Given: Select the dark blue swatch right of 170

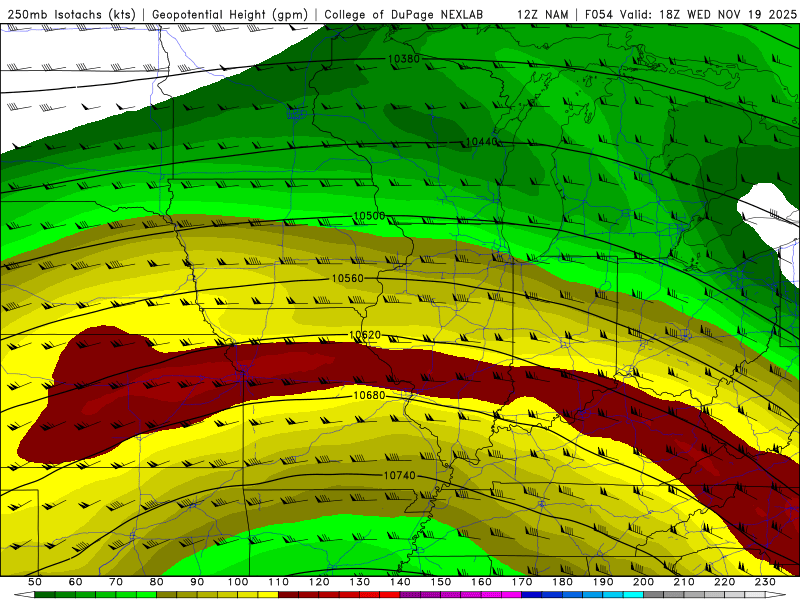Looking at the screenshot, I should click(532, 595).
